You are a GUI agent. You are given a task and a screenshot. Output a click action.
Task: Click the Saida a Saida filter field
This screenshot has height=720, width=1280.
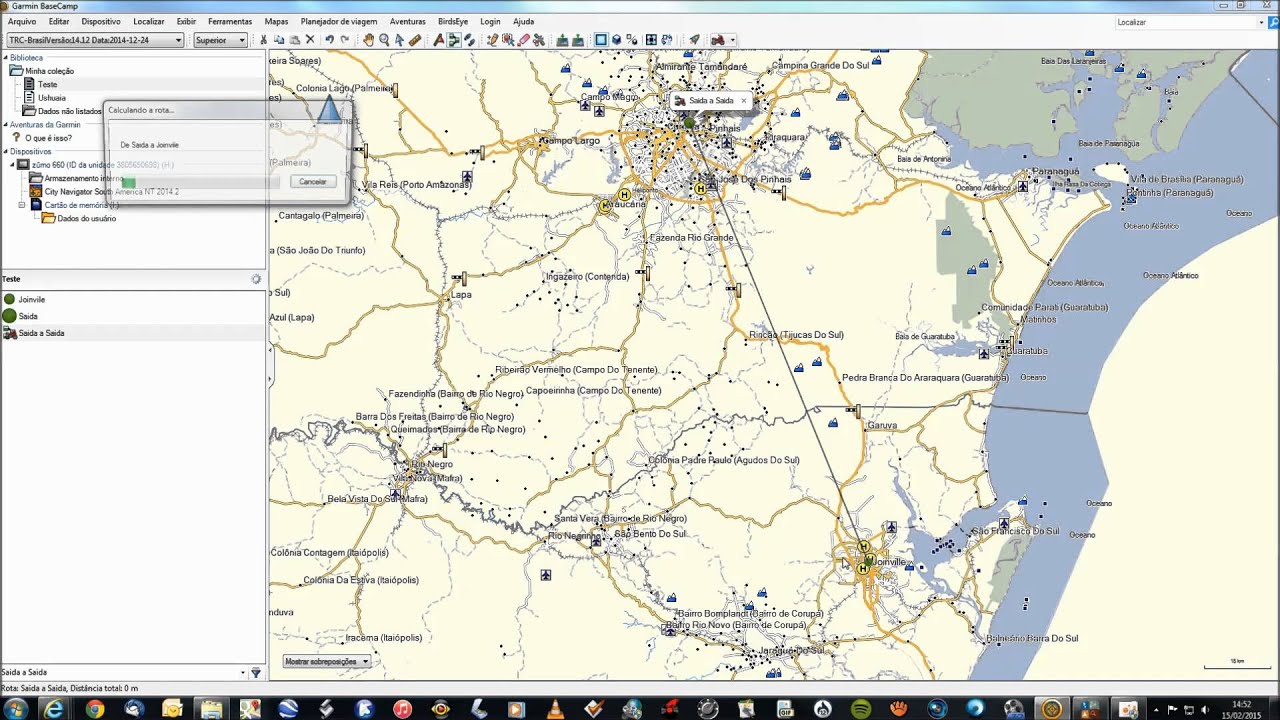click(x=121, y=673)
